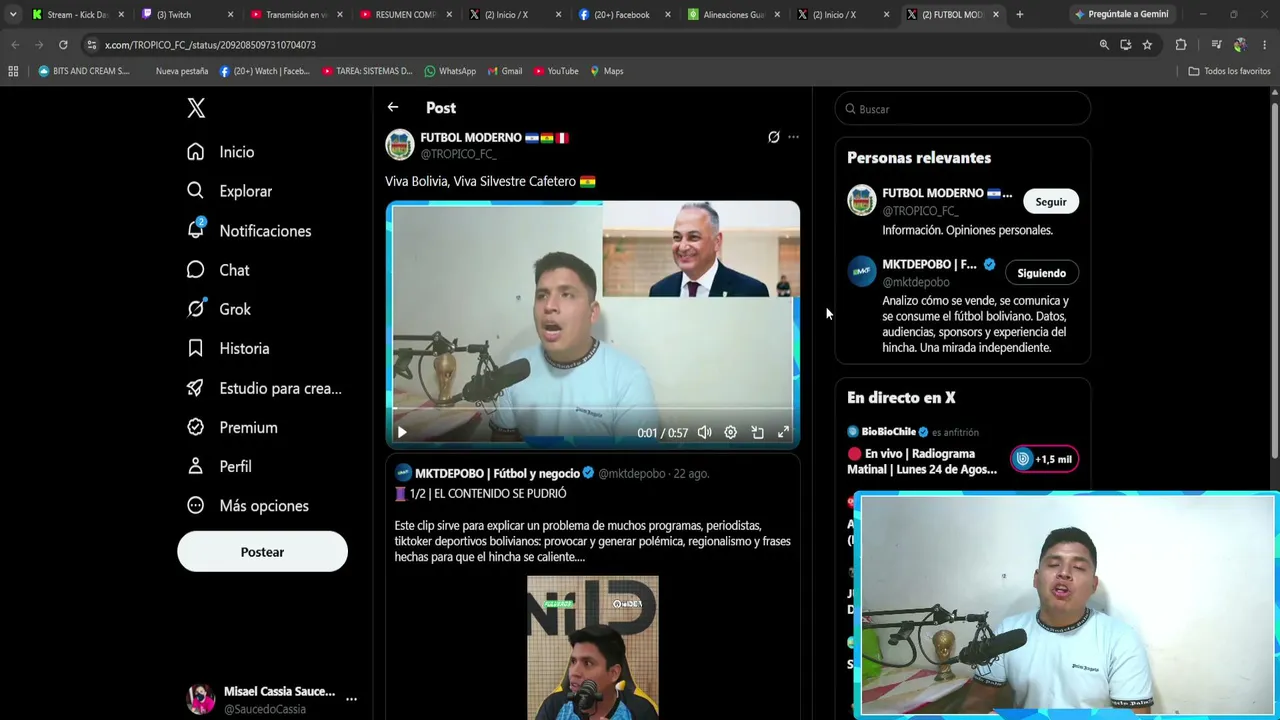The image size is (1280, 720).
Task: Click the Chat bubble icon
Action: point(196,270)
